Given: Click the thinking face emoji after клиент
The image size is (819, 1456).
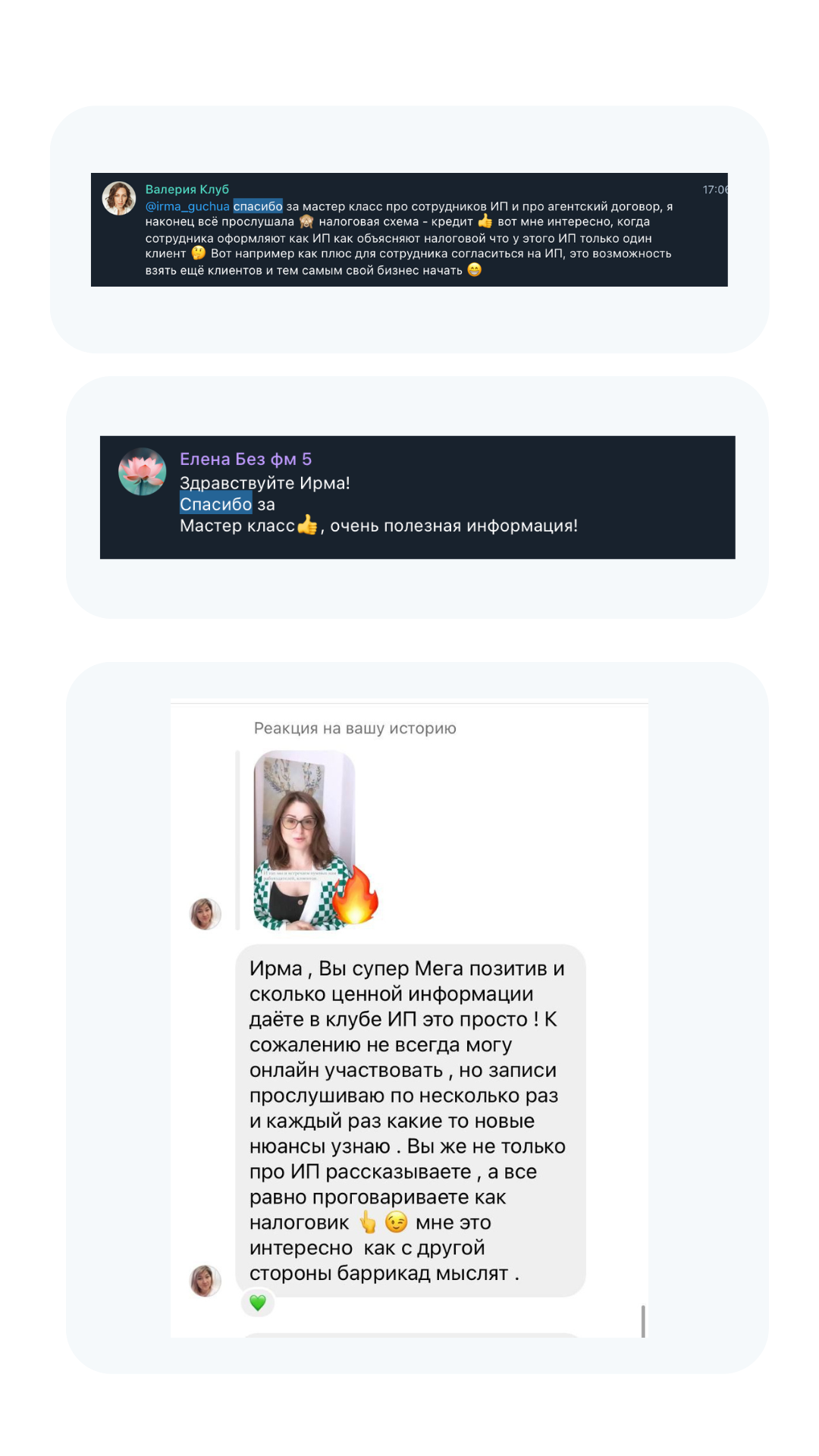Looking at the screenshot, I should click(199, 253).
